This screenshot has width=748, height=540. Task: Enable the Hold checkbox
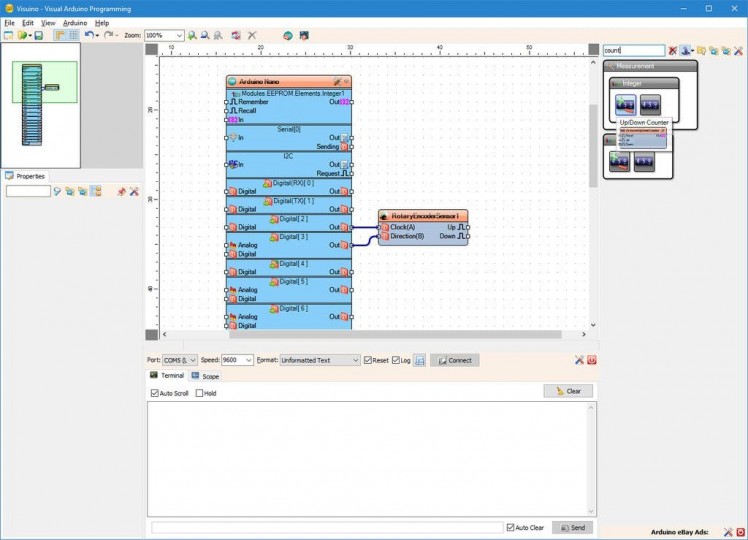tap(200, 393)
